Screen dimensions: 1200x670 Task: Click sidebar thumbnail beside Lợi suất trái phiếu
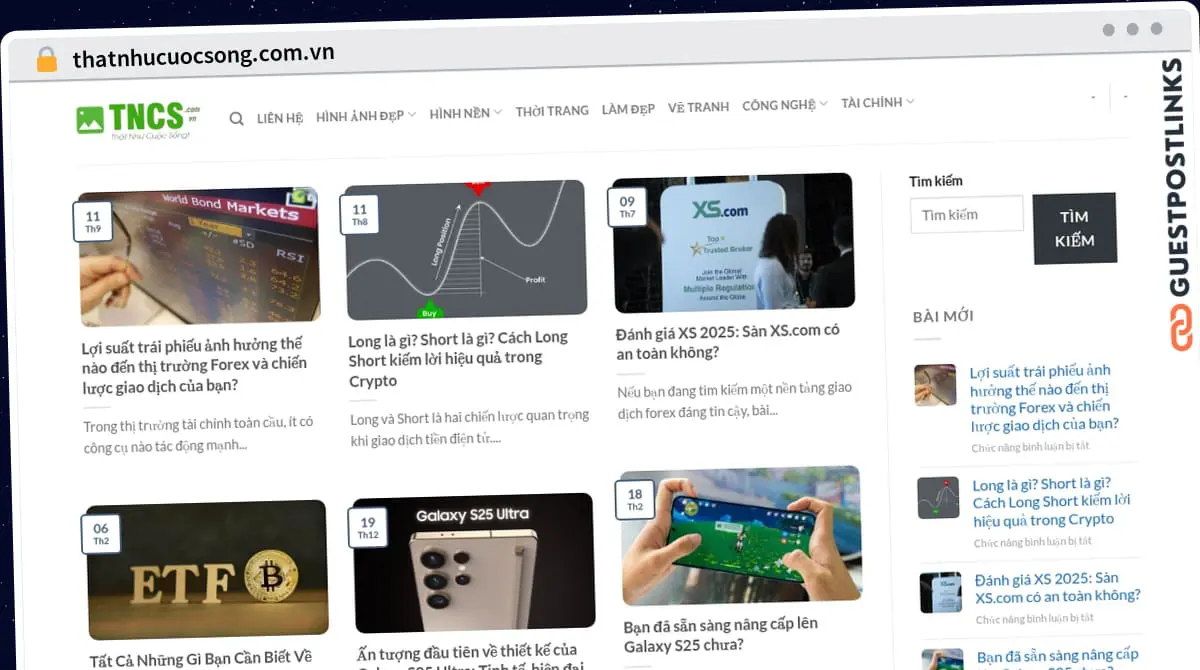coord(935,385)
